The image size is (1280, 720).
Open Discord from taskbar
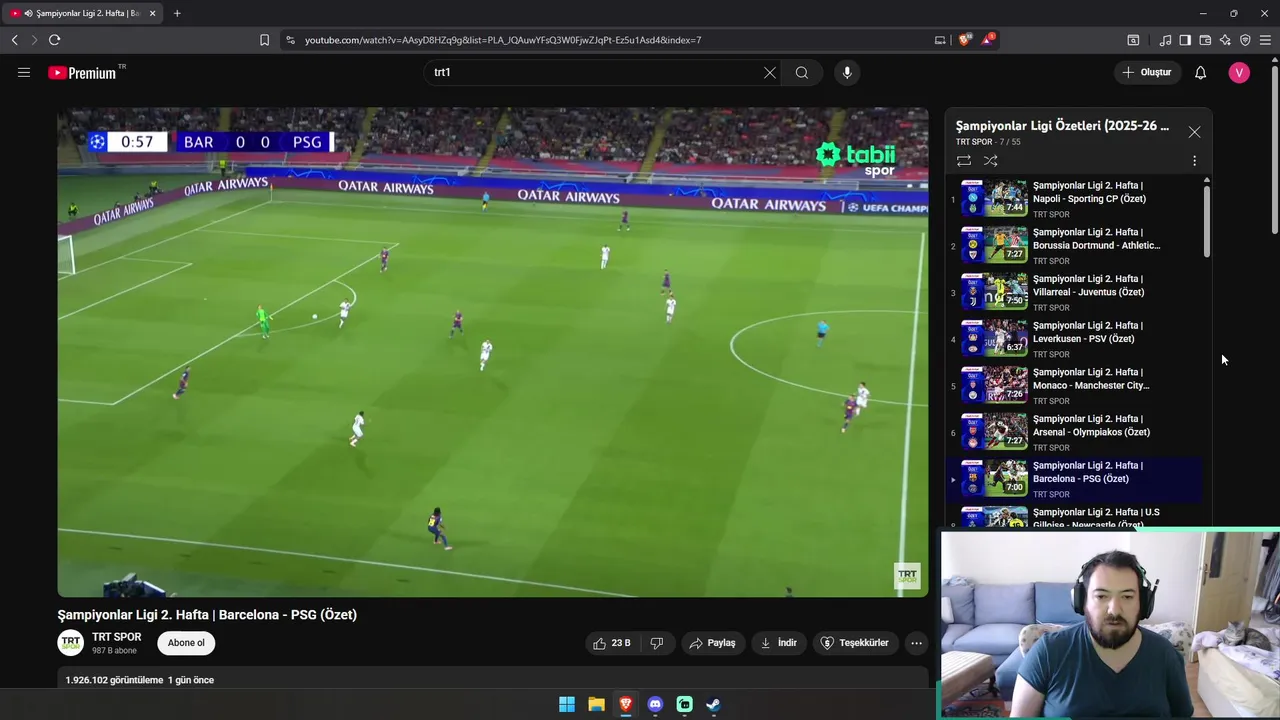655,705
